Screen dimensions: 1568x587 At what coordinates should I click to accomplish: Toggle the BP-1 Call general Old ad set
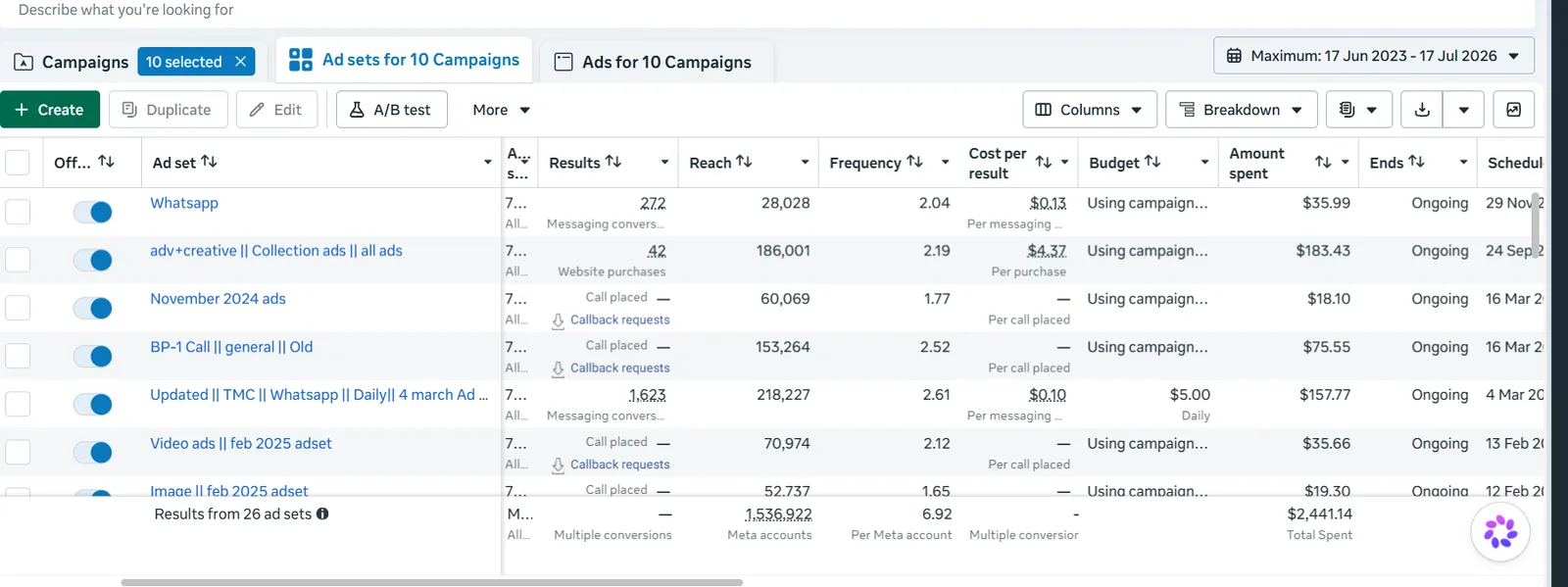pyautogui.click(x=93, y=356)
